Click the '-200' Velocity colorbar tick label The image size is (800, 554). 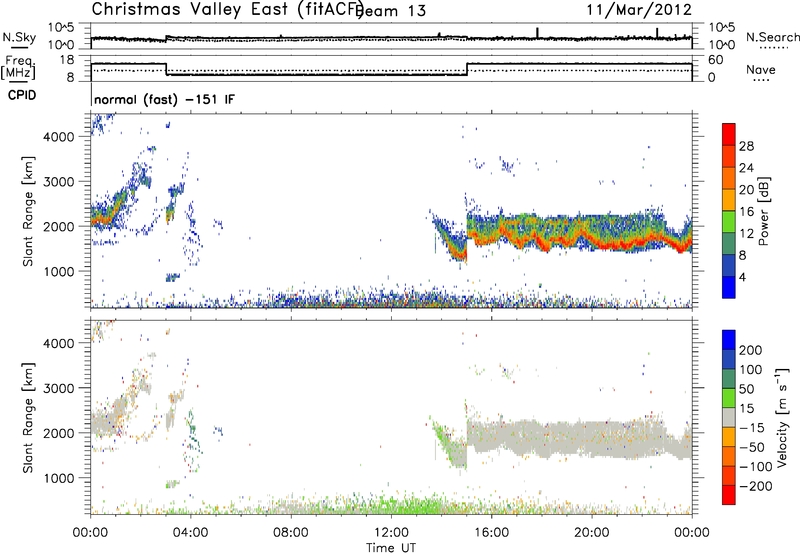click(x=756, y=486)
